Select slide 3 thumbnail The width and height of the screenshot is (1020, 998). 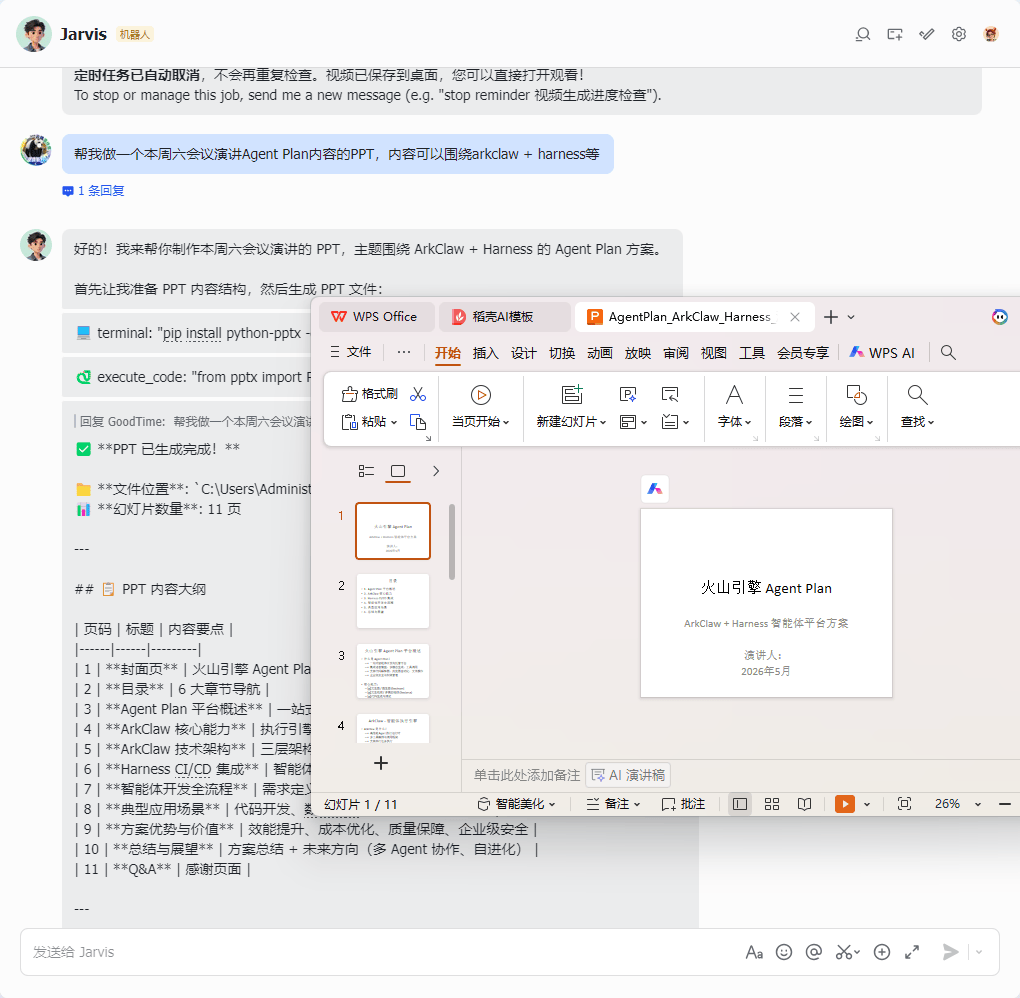pos(393,671)
